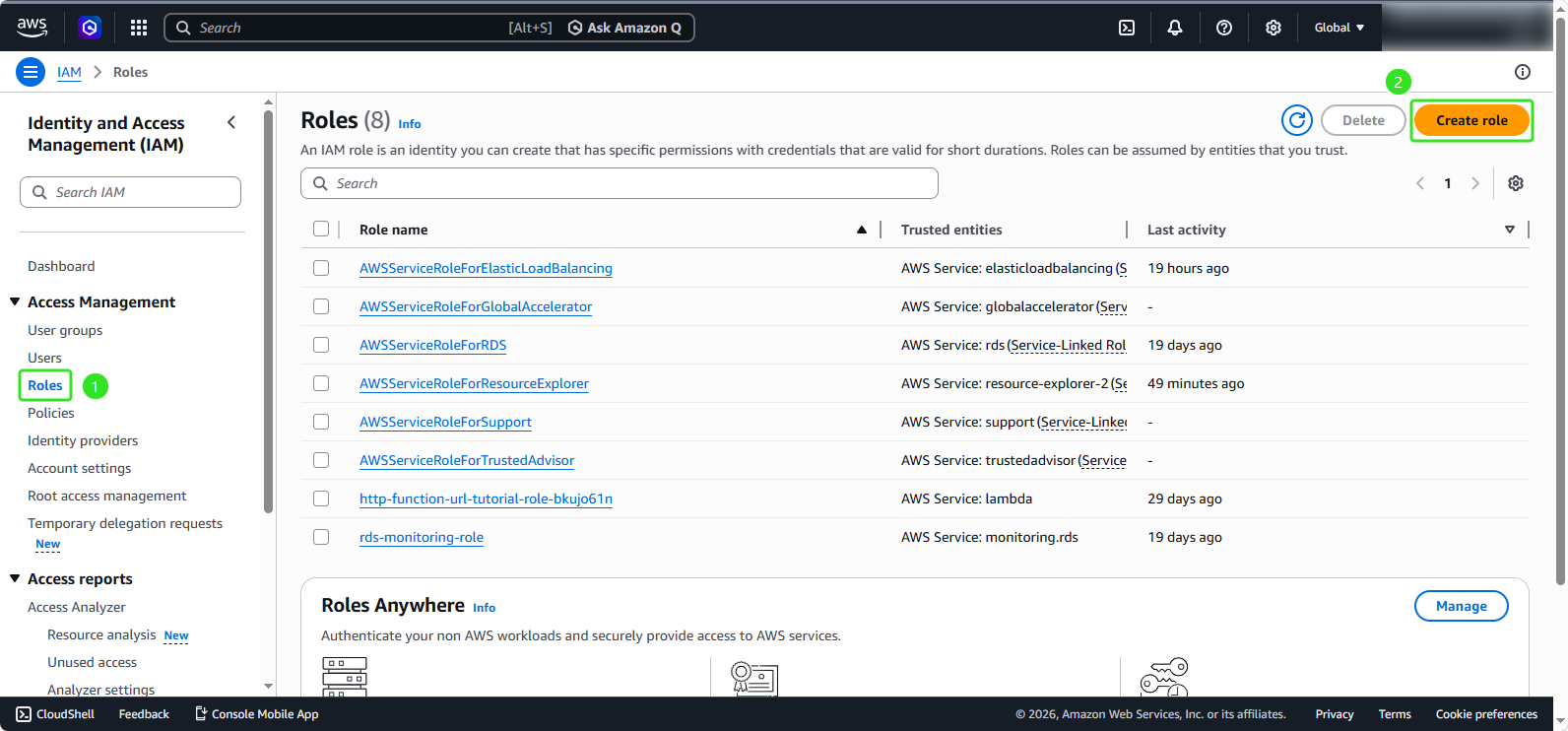
Task: Click the sidebar vertical scrollbar
Action: (268, 310)
